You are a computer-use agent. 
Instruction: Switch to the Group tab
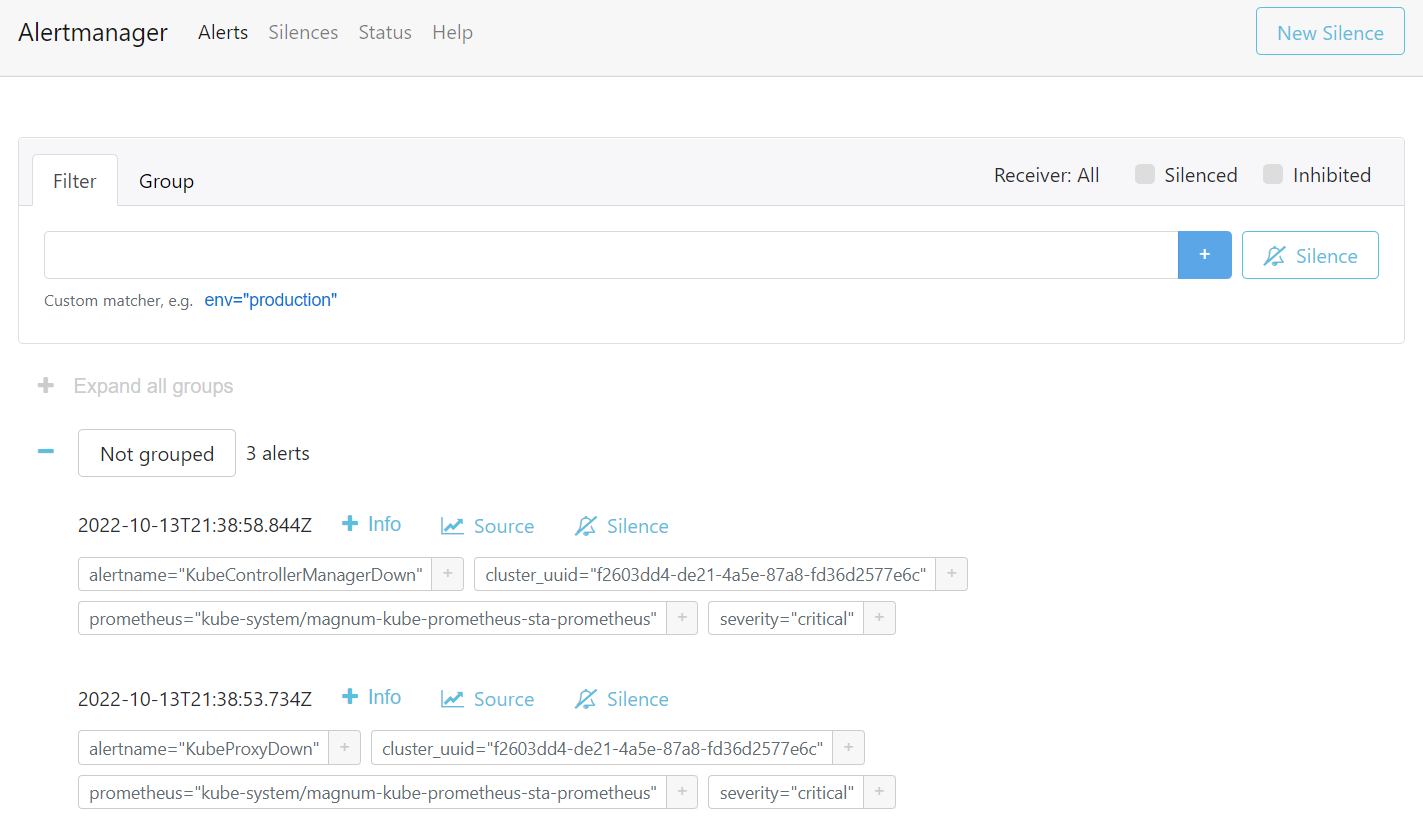pos(166,181)
